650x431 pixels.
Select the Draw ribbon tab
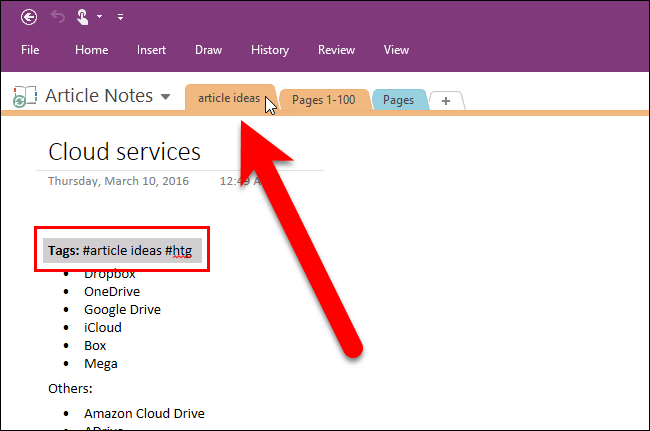[208, 50]
